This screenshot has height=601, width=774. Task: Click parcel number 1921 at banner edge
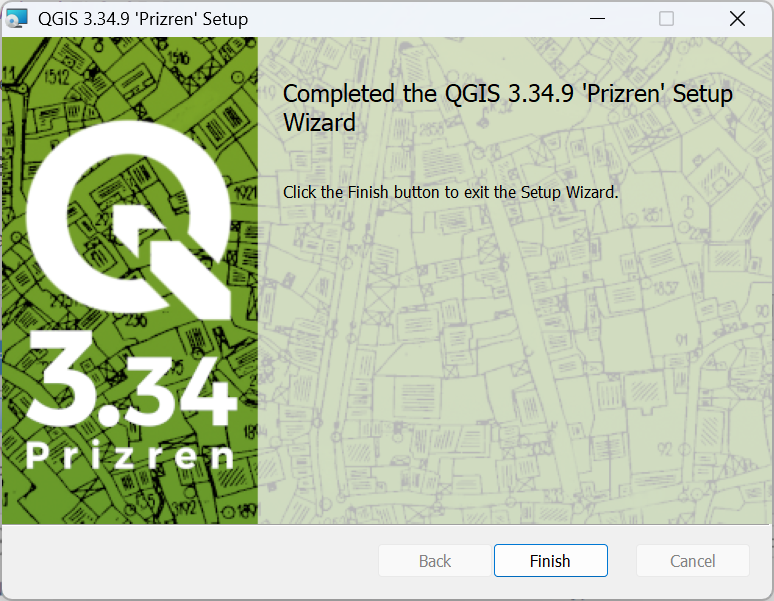(245, 193)
